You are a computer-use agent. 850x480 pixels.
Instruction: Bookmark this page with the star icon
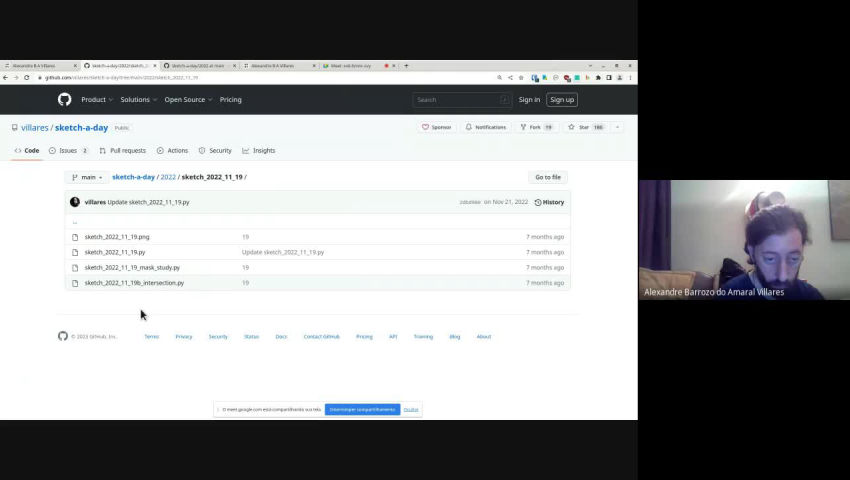pos(521,78)
